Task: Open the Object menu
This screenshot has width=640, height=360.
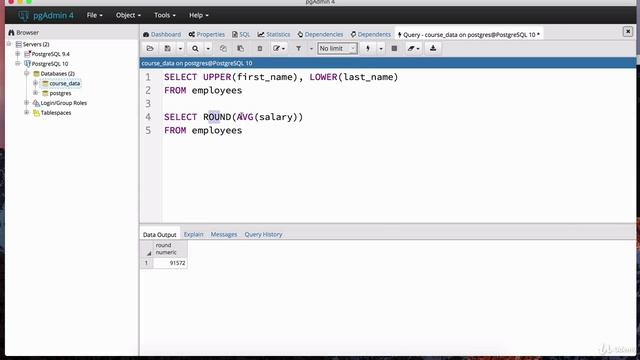Action: (x=128, y=15)
